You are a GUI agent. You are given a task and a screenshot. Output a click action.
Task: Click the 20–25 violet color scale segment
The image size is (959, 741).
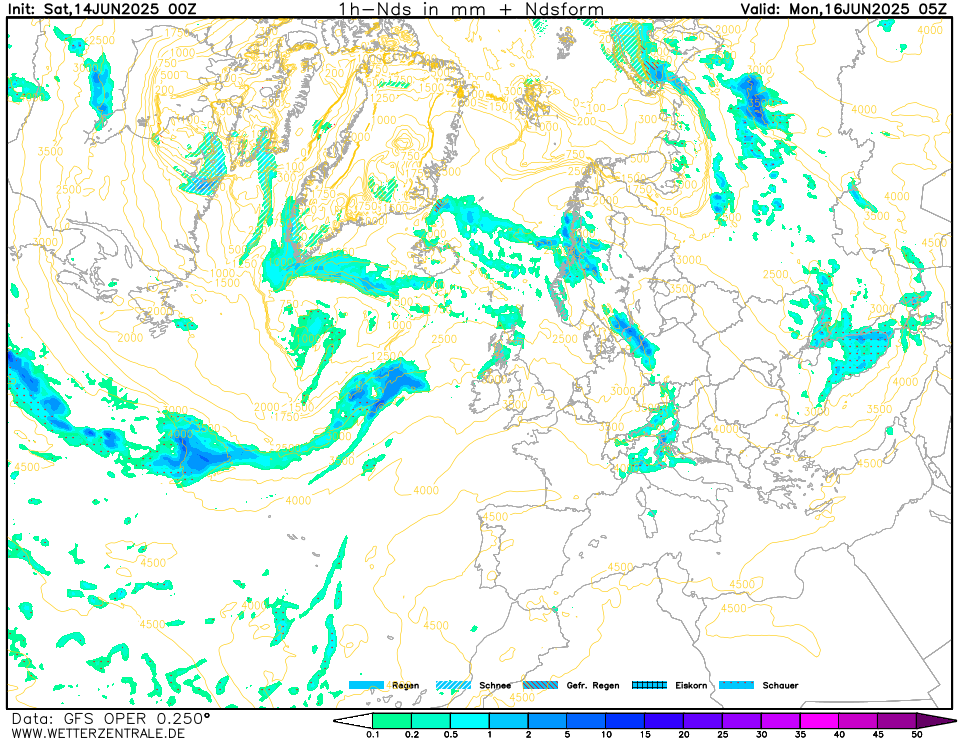click(703, 721)
